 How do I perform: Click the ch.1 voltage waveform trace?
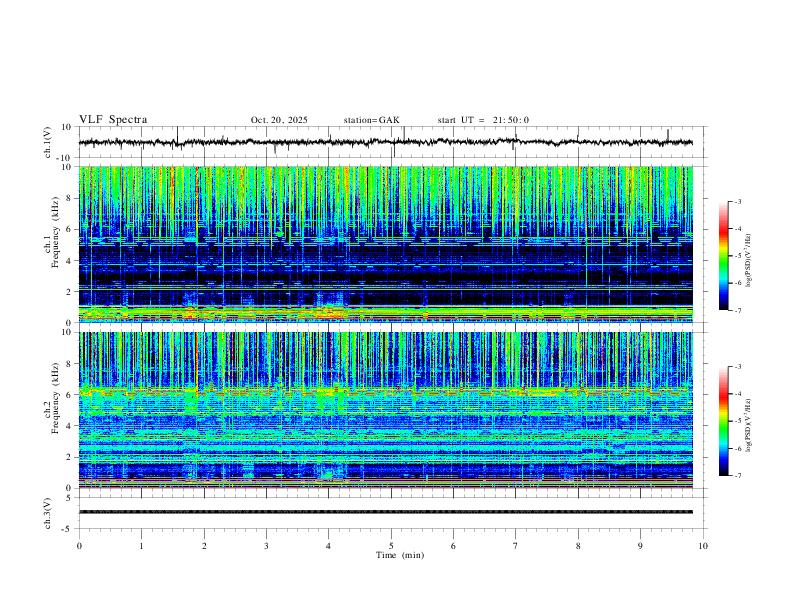coord(385,142)
